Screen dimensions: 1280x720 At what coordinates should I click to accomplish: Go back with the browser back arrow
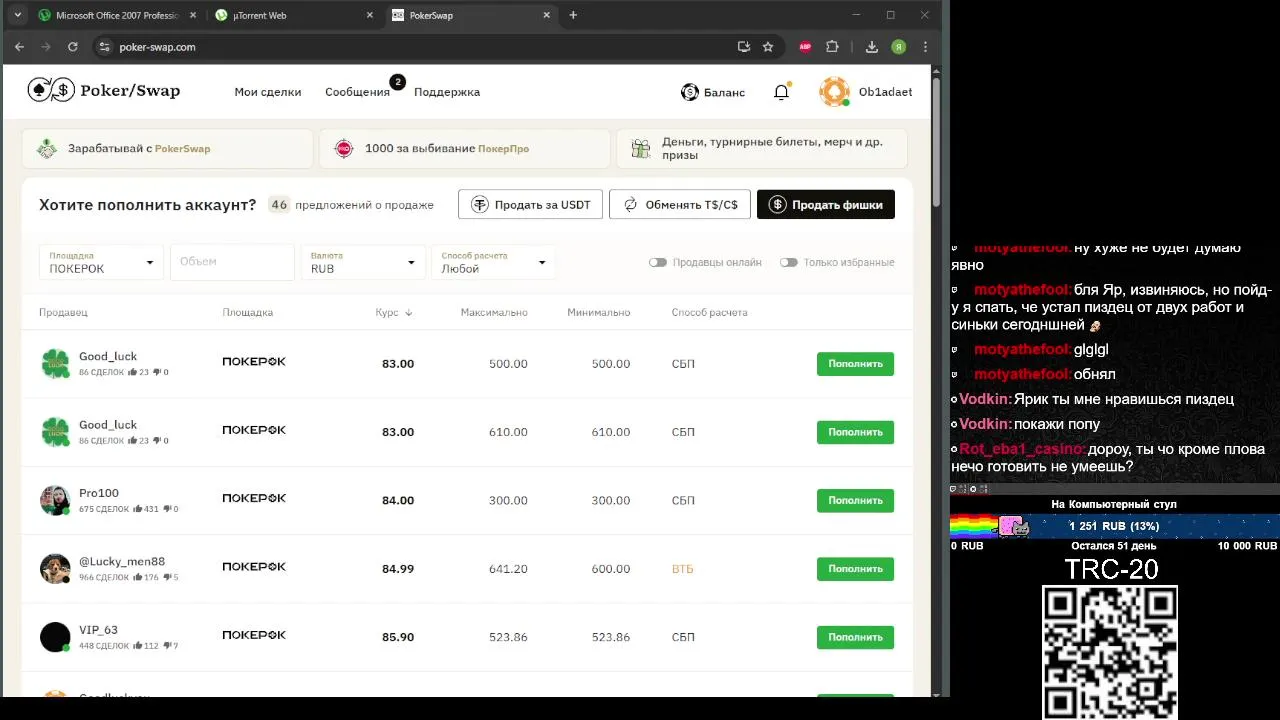pos(19,46)
